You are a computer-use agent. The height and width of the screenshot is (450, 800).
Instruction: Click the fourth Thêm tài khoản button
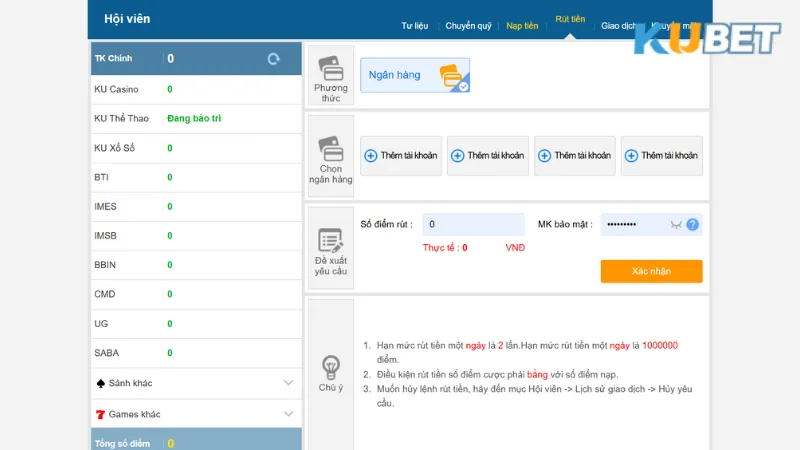(662, 156)
